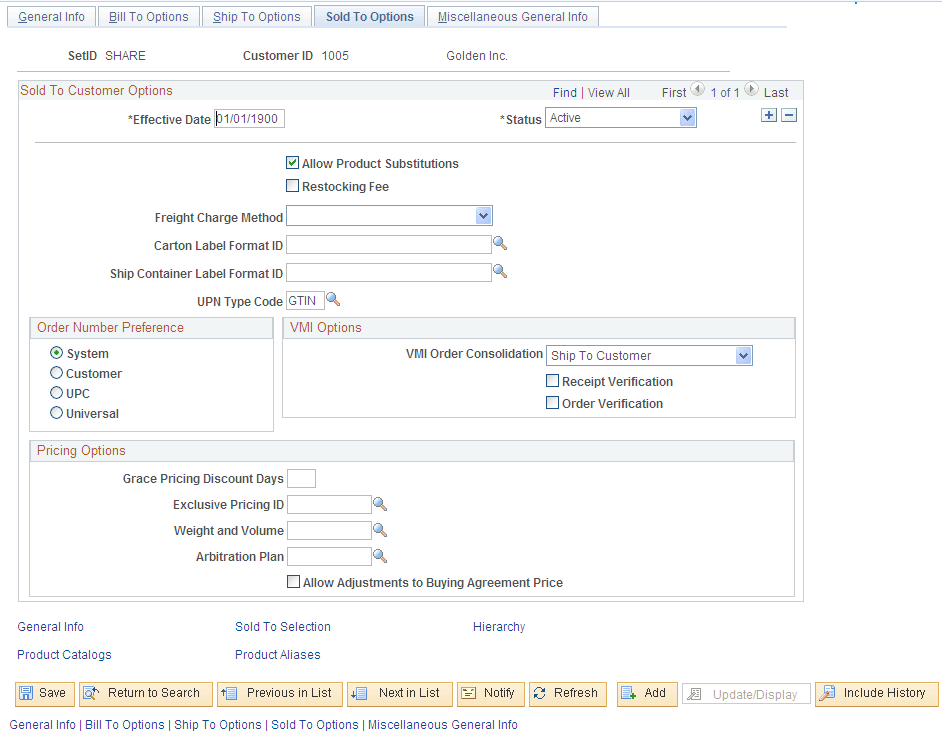Open the Miscellaneous General Info tab
Image resolution: width=942 pixels, height=747 pixels.
[x=512, y=17]
